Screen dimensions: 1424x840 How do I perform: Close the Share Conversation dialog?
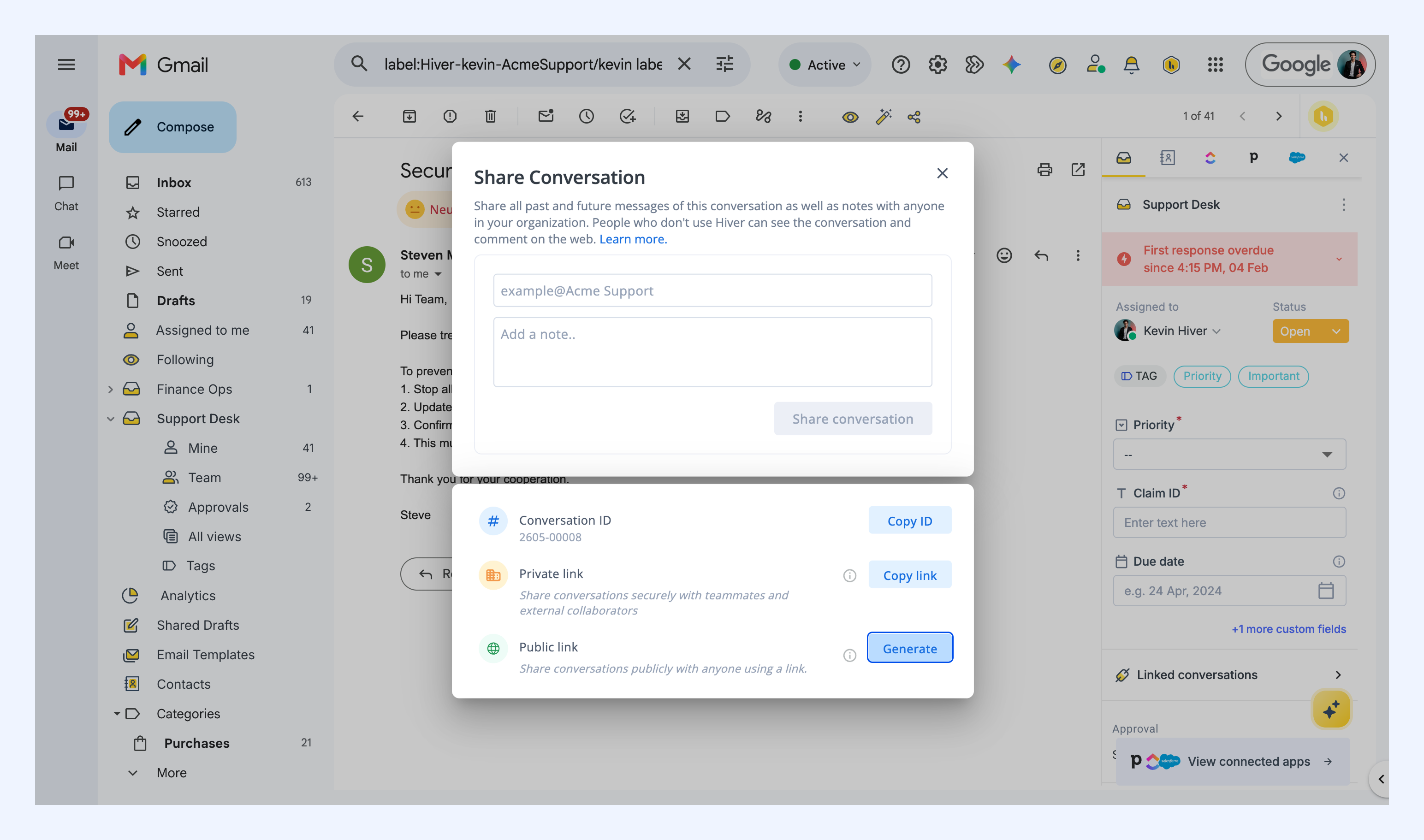tap(942, 173)
